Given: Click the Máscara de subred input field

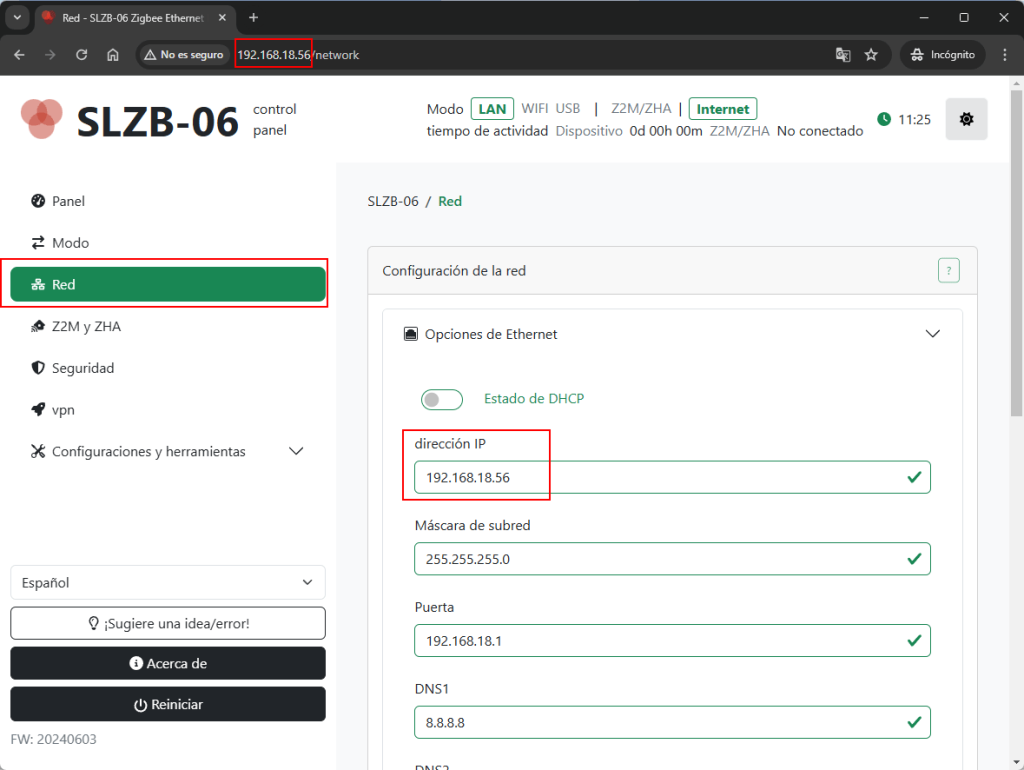Looking at the screenshot, I should [x=660, y=559].
